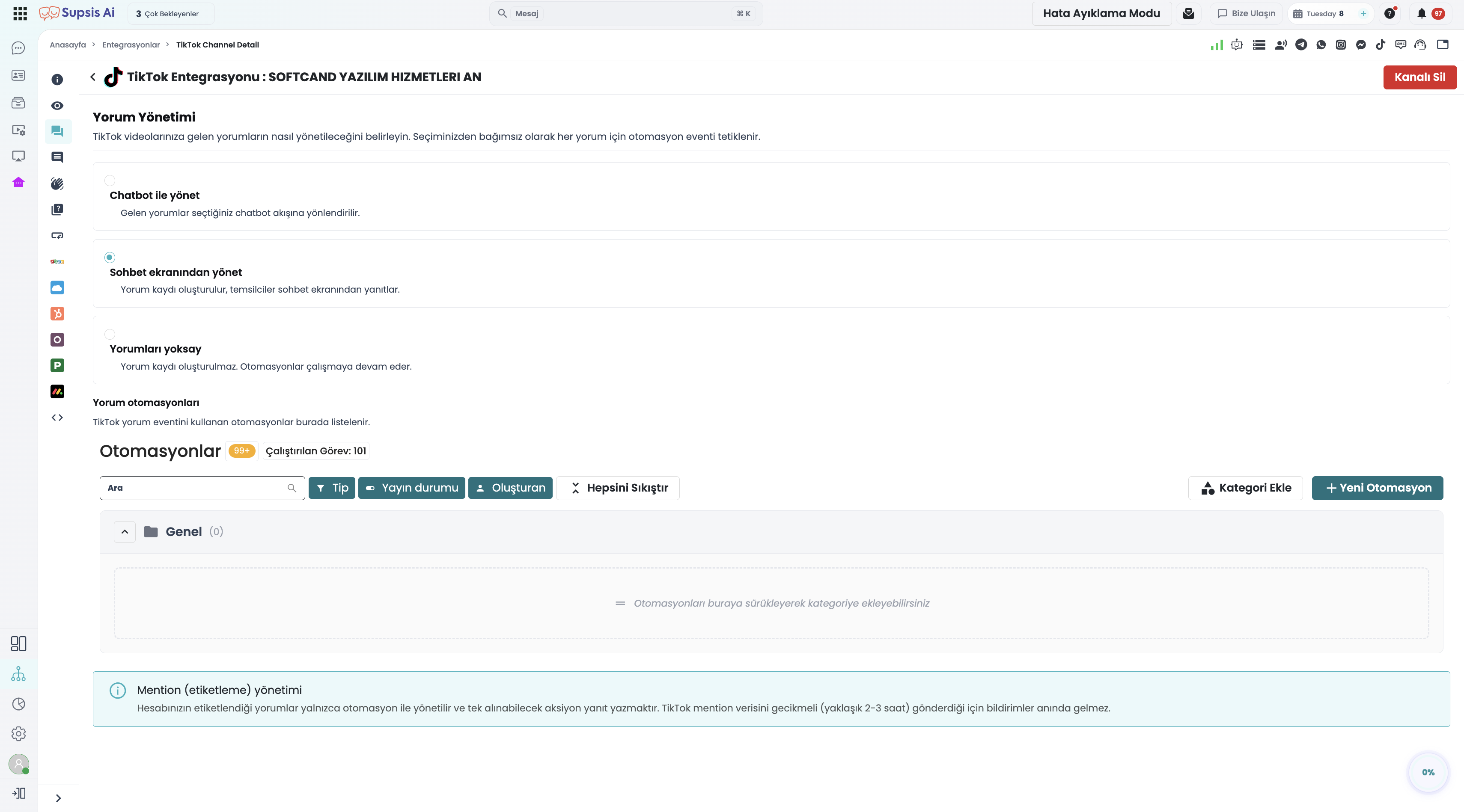Open the automation flow tree sidebar icon

18,674
